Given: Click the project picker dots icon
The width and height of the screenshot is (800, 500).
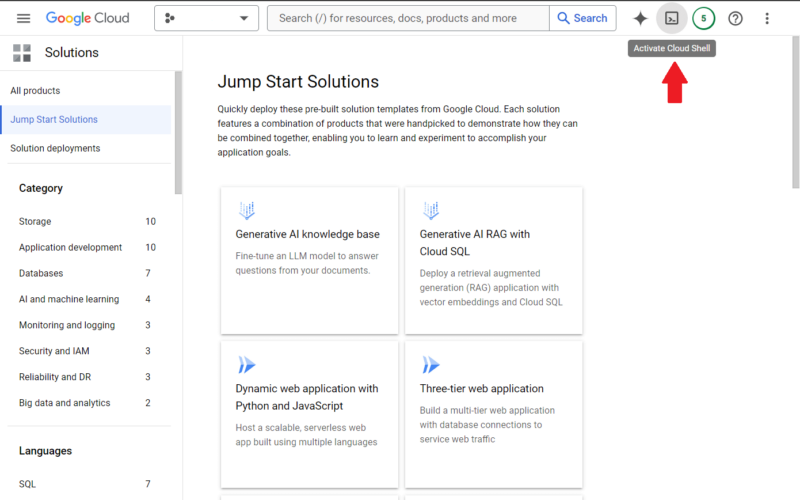Looking at the screenshot, I should point(169,18).
